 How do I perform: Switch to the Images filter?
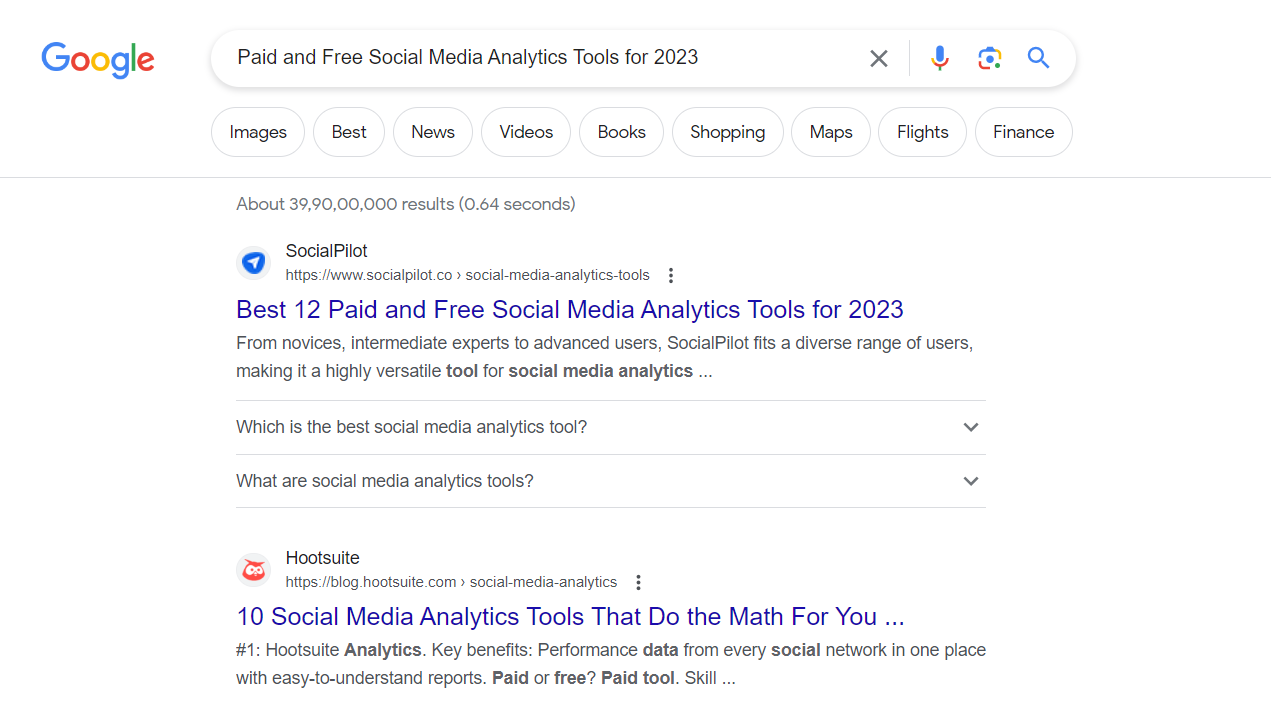tap(258, 132)
